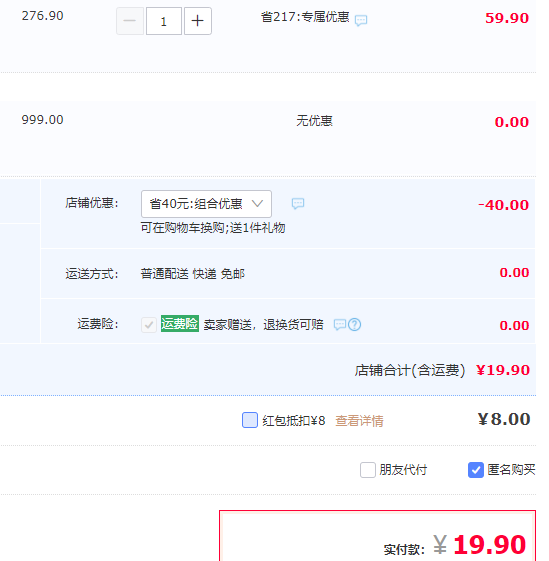Click the 省217:专属优惠 discount text

(x=305, y=17)
